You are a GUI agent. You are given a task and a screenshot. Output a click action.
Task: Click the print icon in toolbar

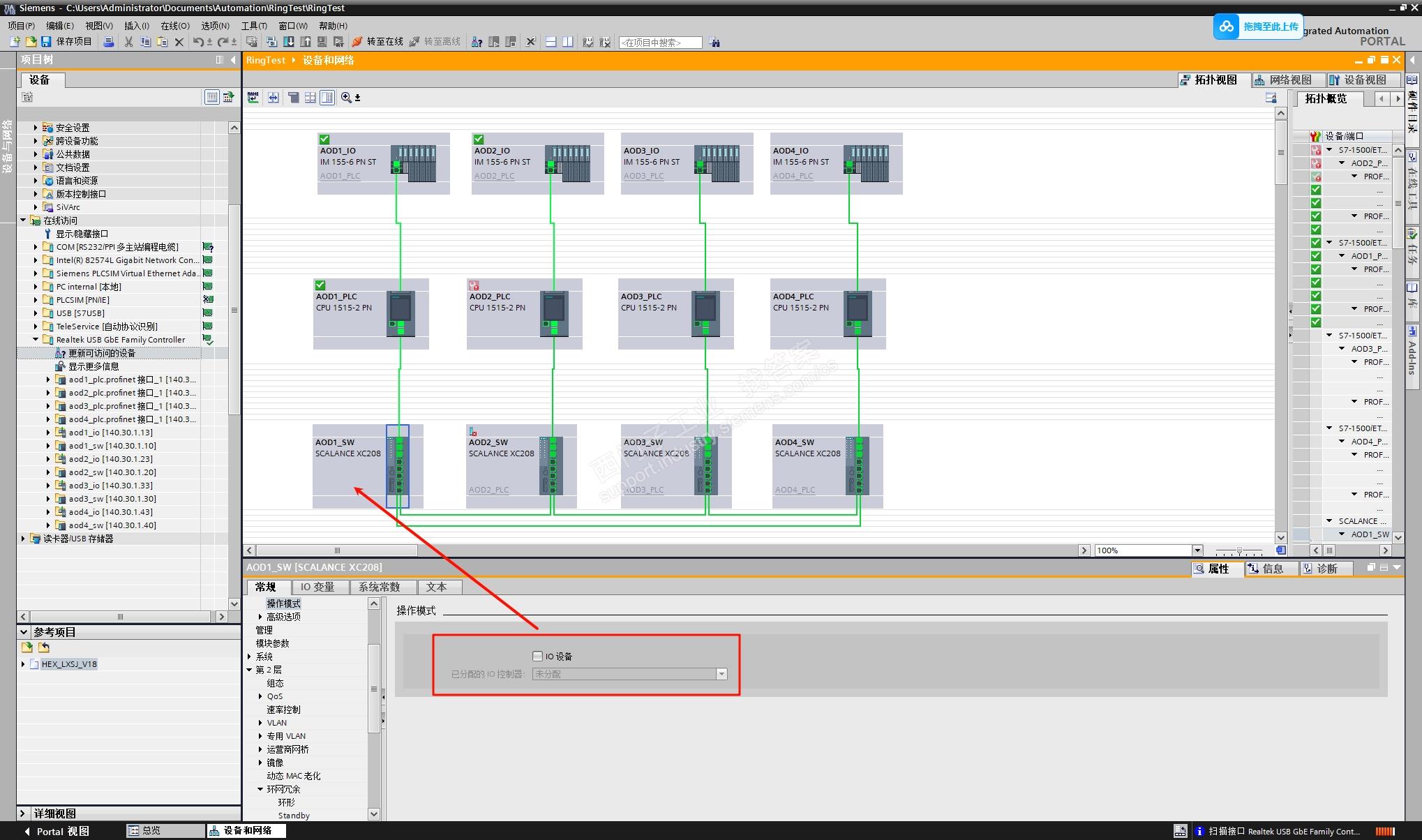[108, 42]
